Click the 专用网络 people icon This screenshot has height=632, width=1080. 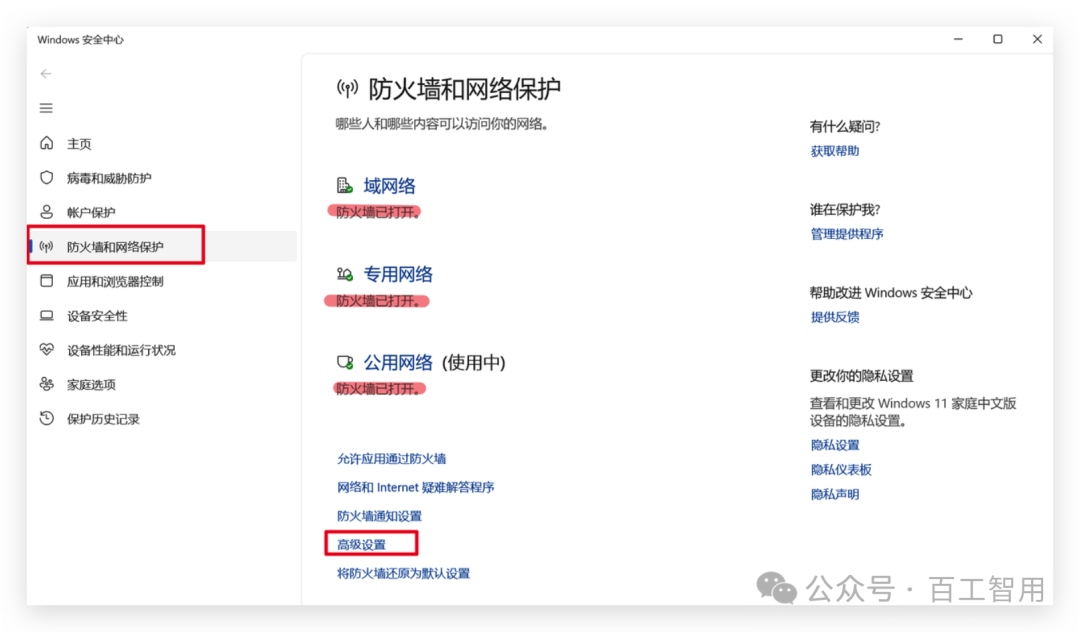(x=344, y=274)
